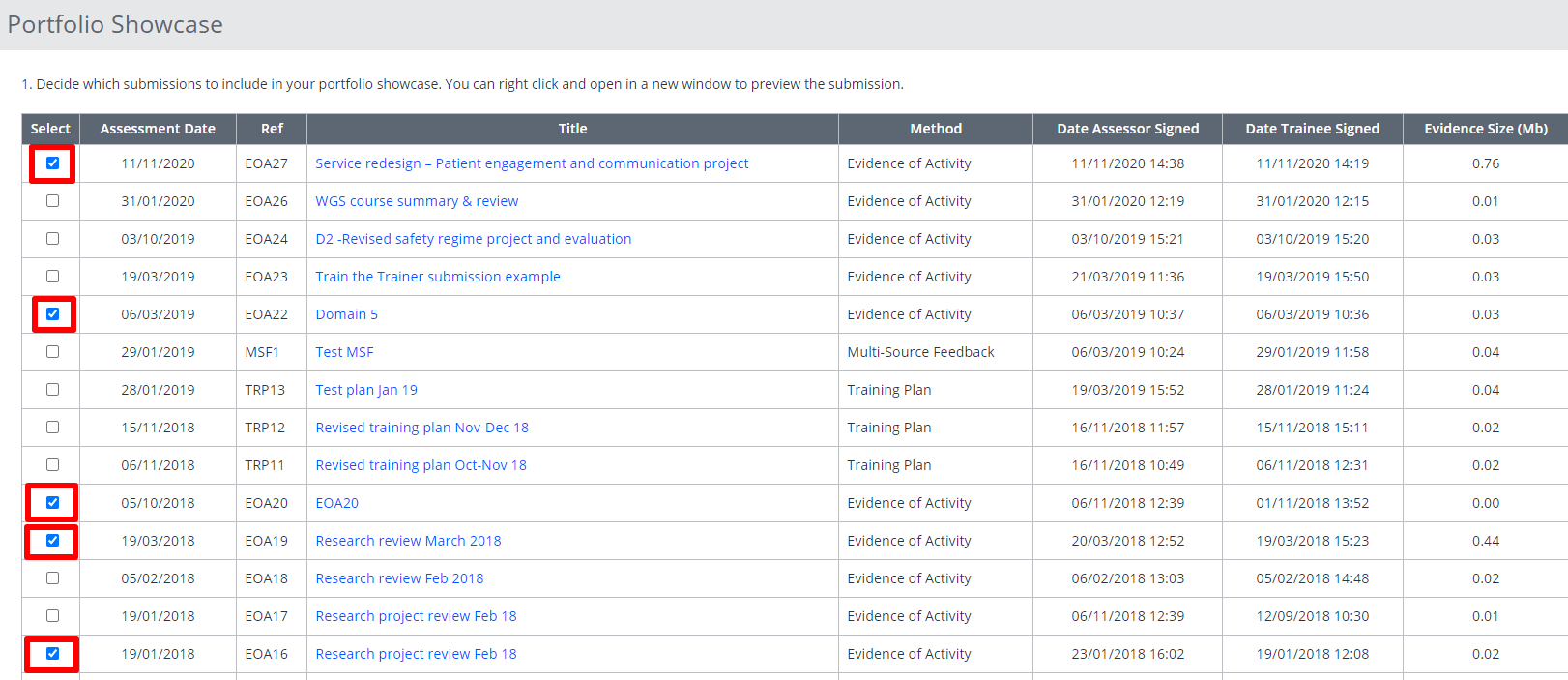
Task: Click Date Trainee Signed column header
Action: tap(1312, 129)
